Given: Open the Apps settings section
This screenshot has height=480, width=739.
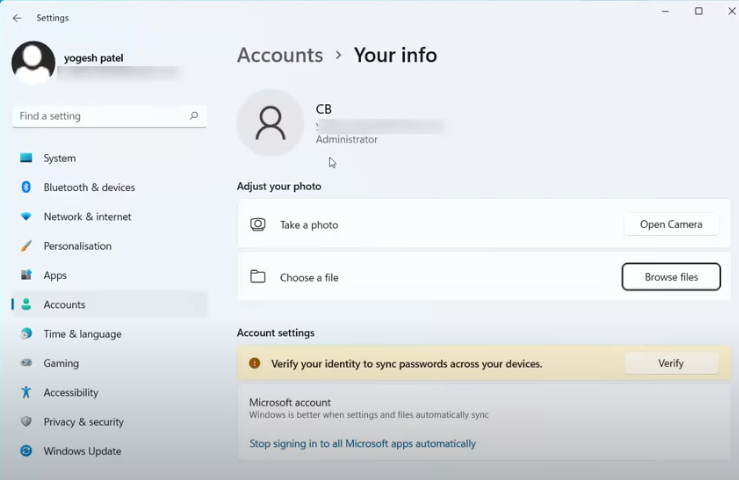Looking at the screenshot, I should pos(55,275).
